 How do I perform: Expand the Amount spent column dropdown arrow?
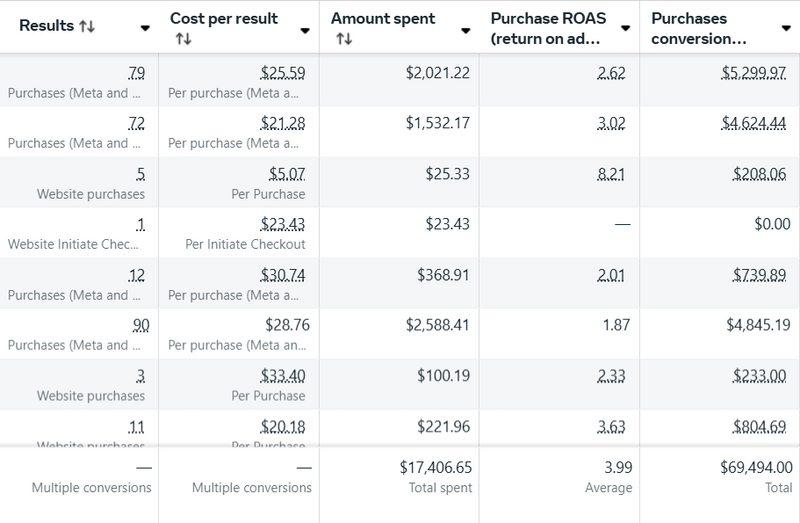coord(465,29)
